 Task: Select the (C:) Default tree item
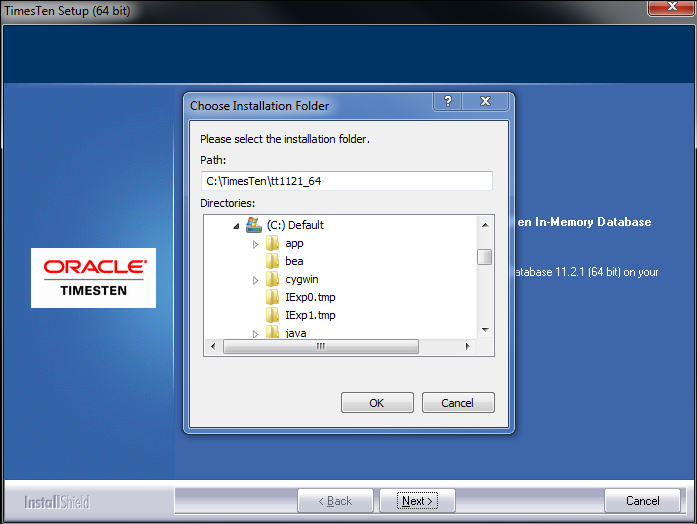coord(295,225)
